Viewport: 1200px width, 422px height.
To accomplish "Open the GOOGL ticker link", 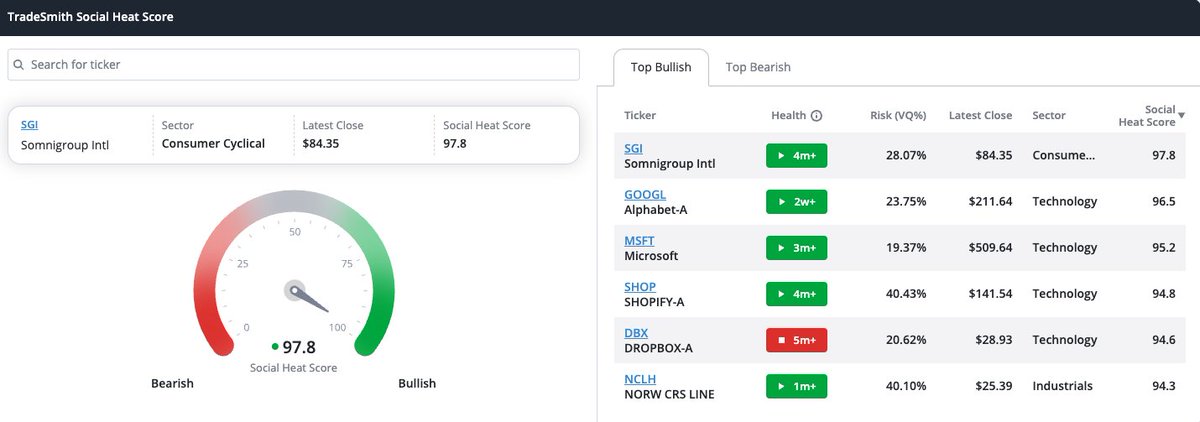I will tap(644, 195).
